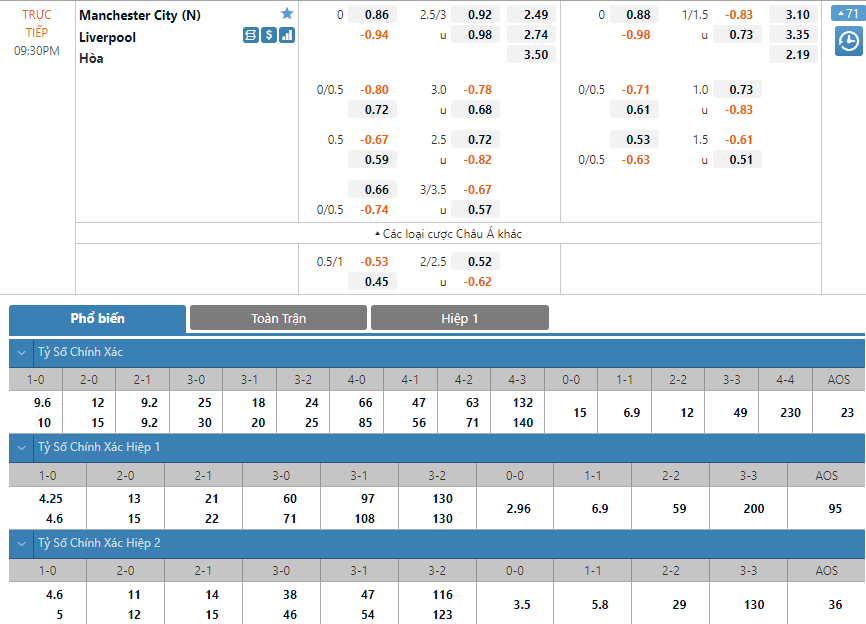
Task: Switch to the Hiệp 1 tab
Action: pos(460,318)
